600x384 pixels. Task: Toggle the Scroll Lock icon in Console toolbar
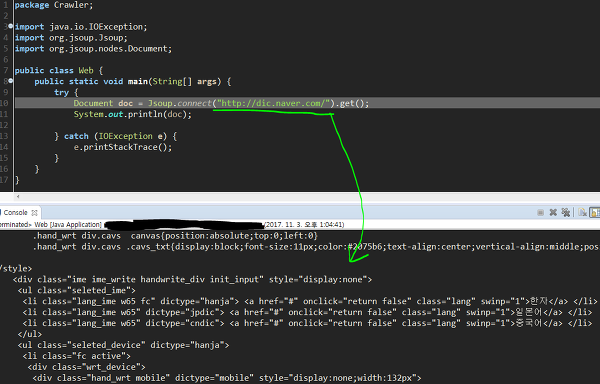(x=595, y=212)
